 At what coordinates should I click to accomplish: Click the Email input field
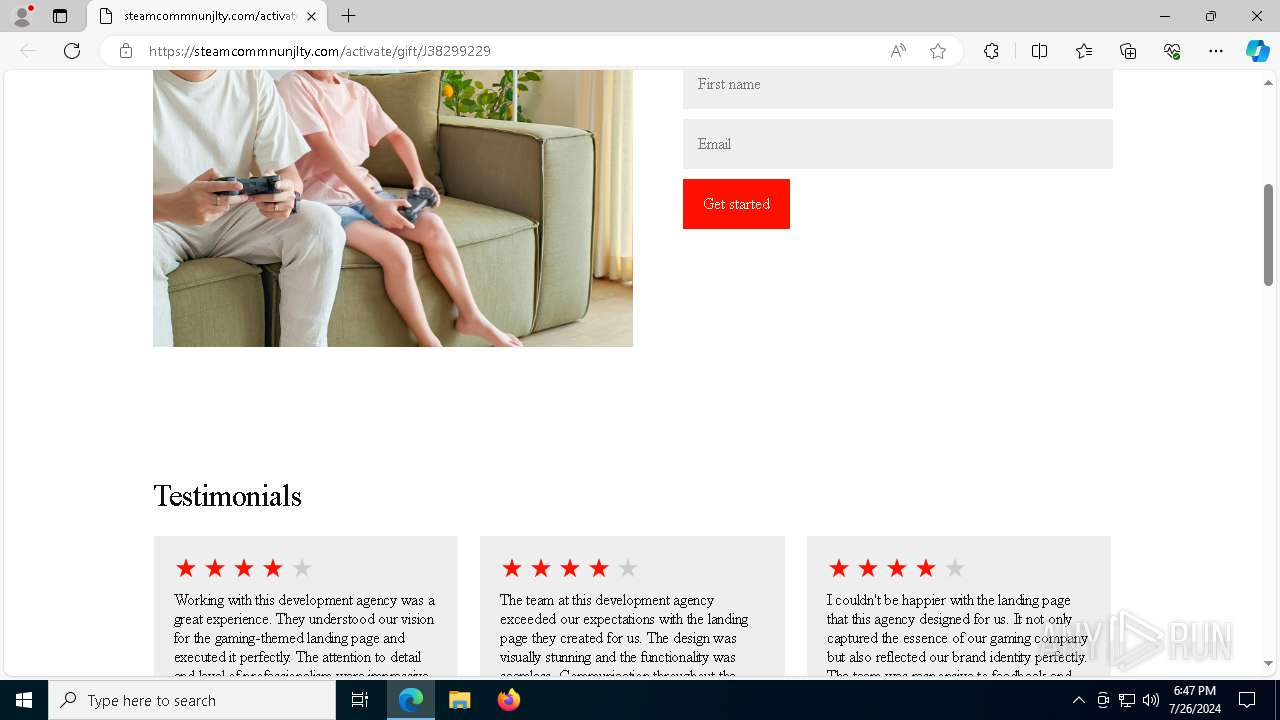tap(898, 144)
